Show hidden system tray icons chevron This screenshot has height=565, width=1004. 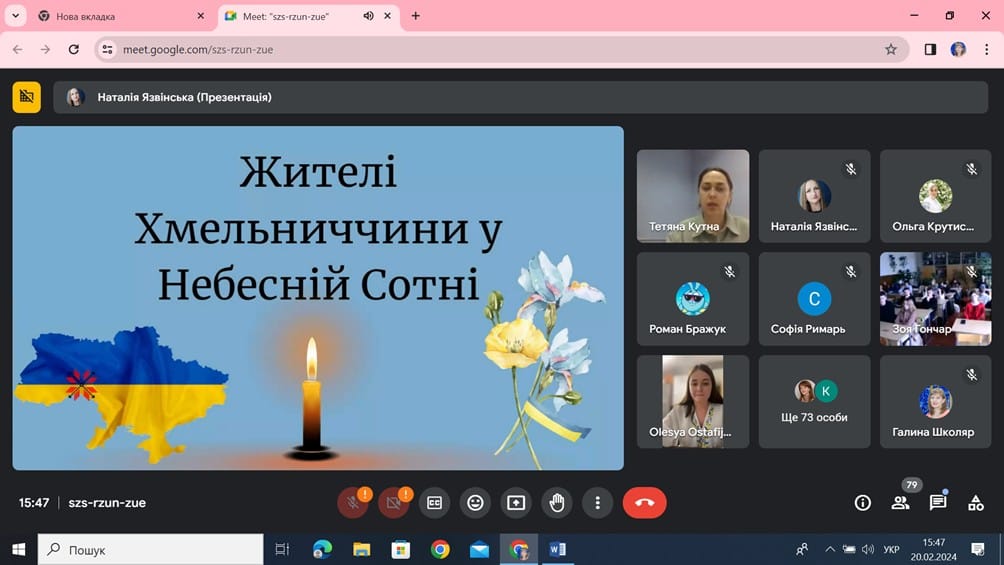830,550
